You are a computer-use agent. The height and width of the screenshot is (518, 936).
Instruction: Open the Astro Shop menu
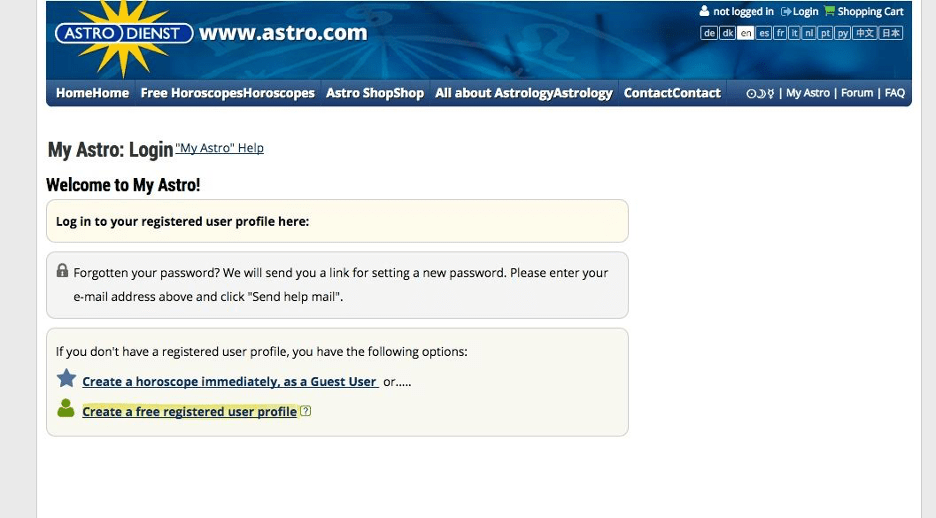coord(375,93)
